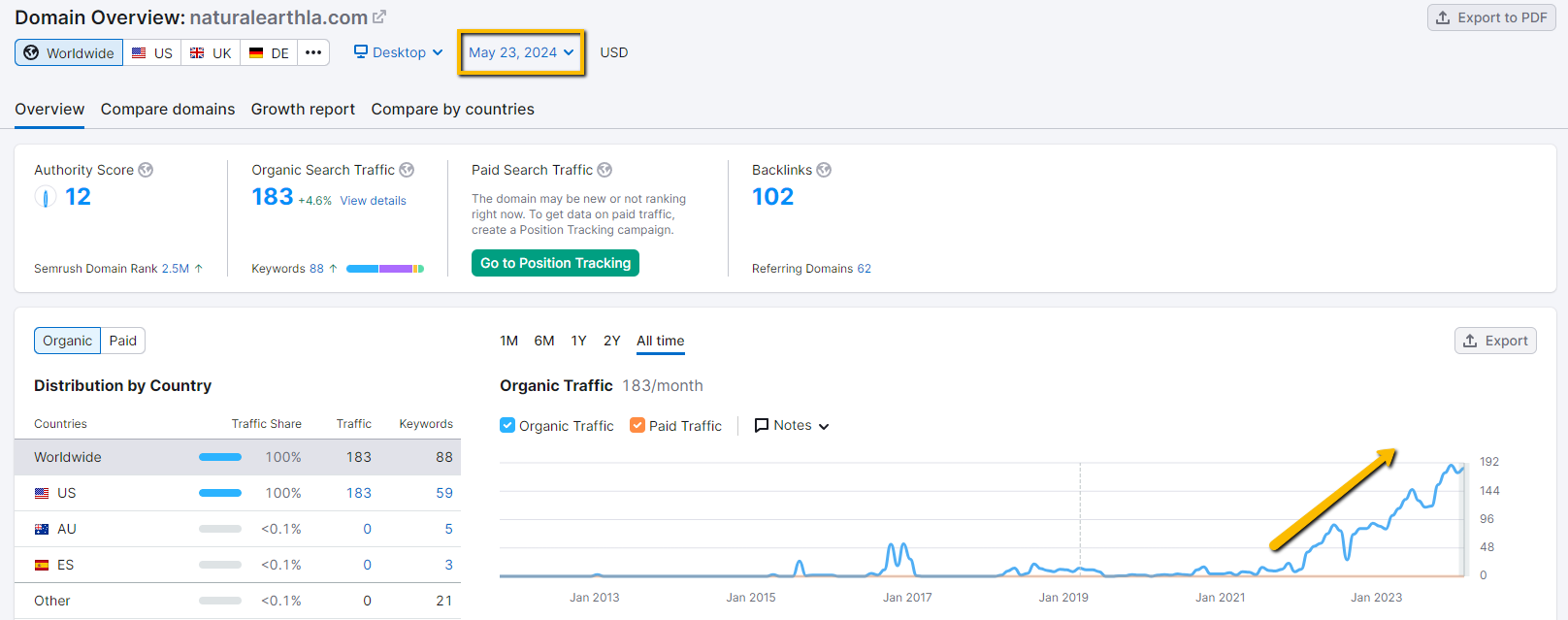The height and width of the screenshot is (620, 1568).
Task: Click Go to Position Tracking button
Action: (555, 263)
